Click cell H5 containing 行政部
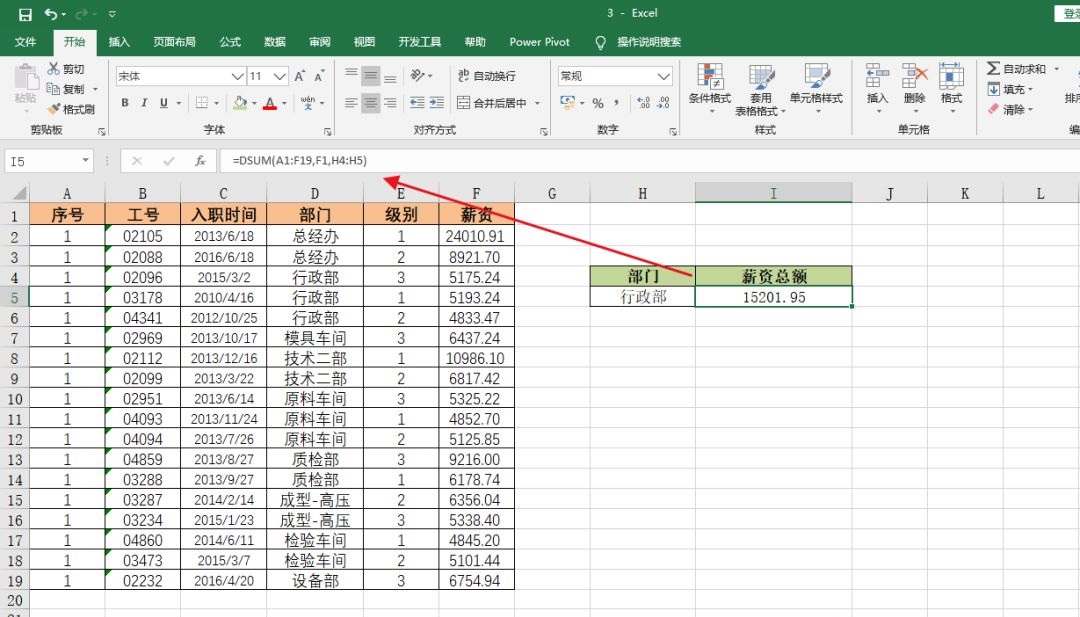The image size is (1080, 617). click(x=643, y=297)
